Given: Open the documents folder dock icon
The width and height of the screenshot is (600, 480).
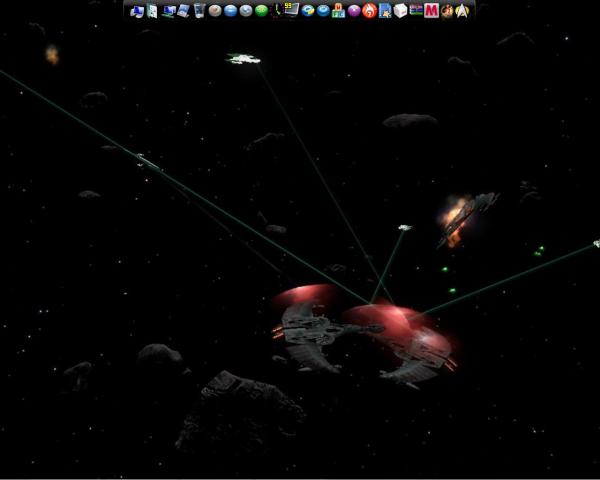Looking at the screenshot, I should coord(151,11).
